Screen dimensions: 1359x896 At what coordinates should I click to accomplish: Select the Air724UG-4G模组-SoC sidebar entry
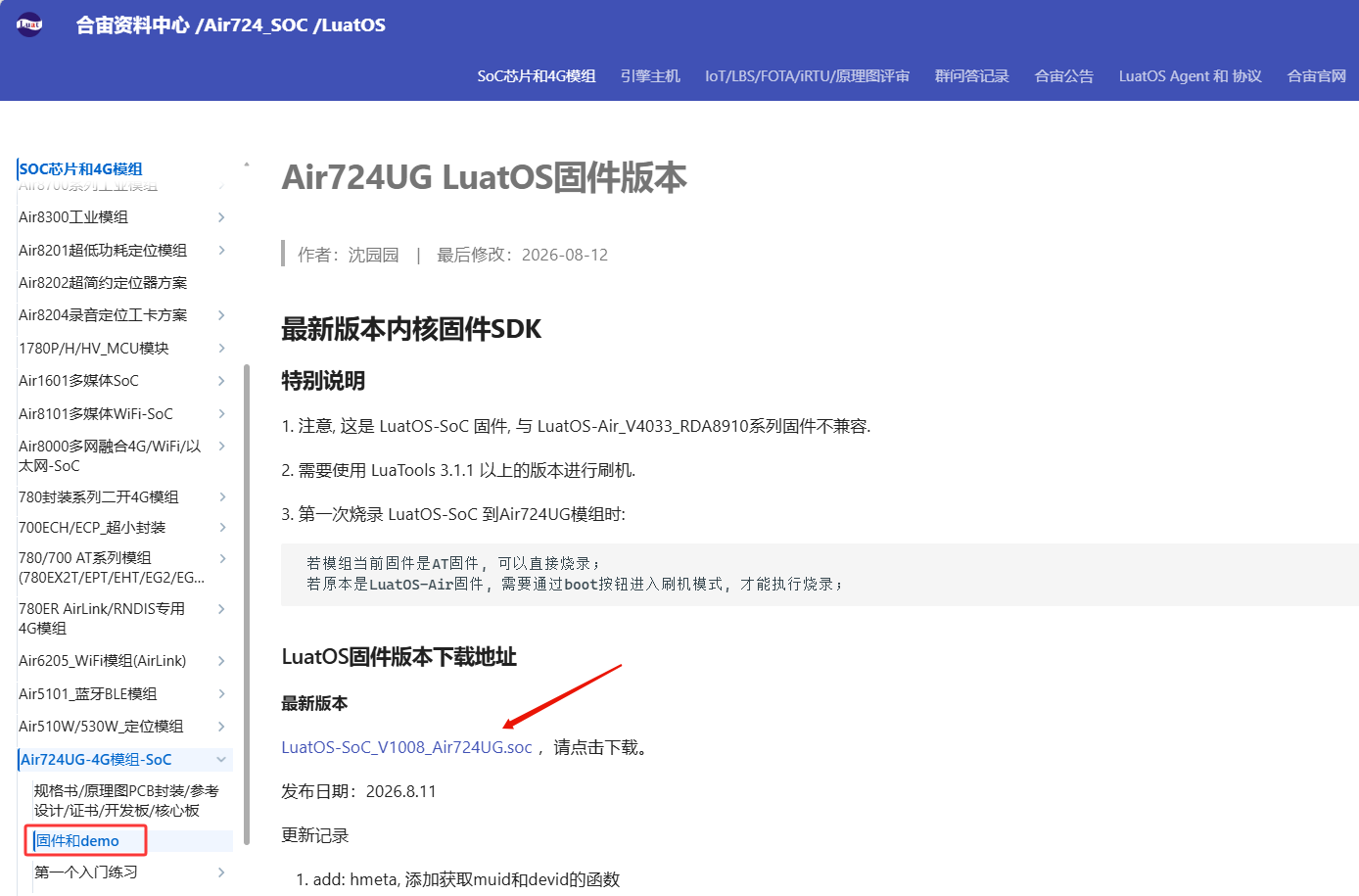tap(96, 760)
